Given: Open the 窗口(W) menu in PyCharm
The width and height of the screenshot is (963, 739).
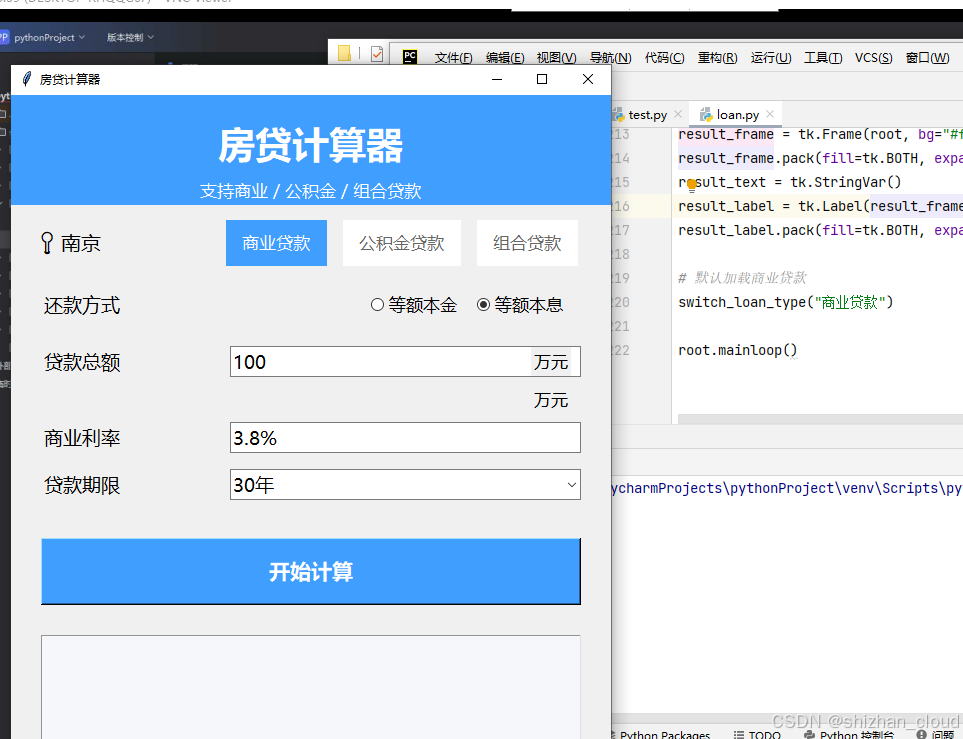Looking at the screenshot, I should 927,58.
